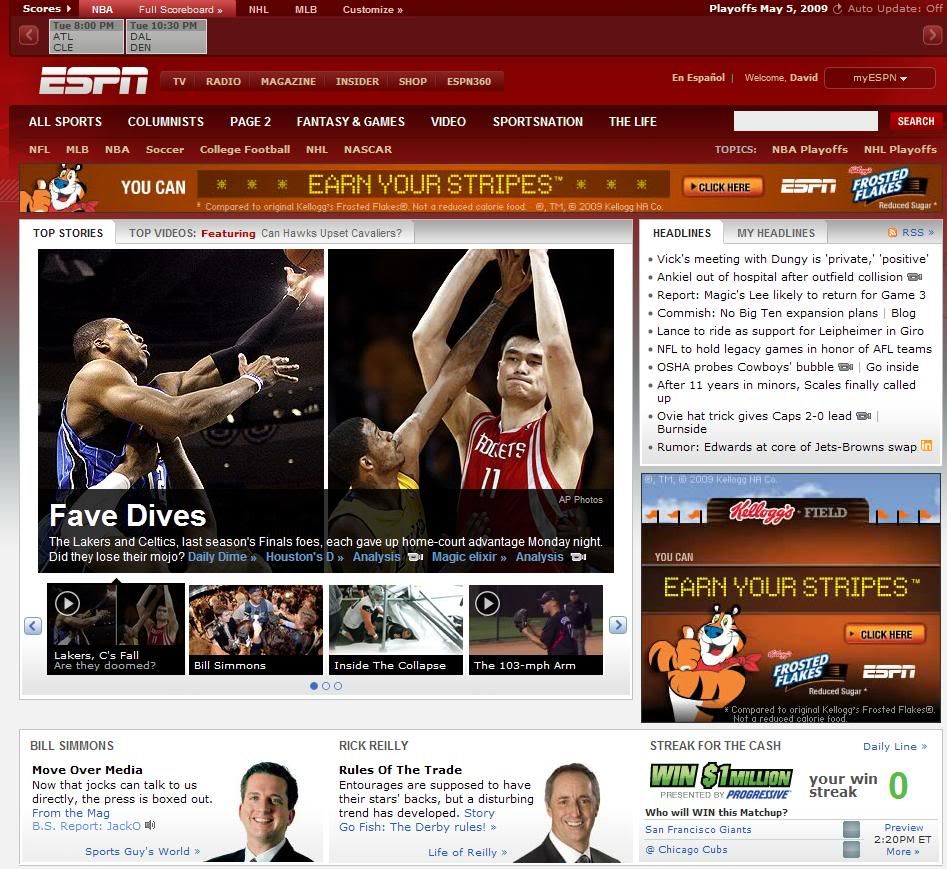Screen dimensions: 947x869
Task: Click the carousel right arrow button
Action: pyautogui.click(x=617, y=624)
